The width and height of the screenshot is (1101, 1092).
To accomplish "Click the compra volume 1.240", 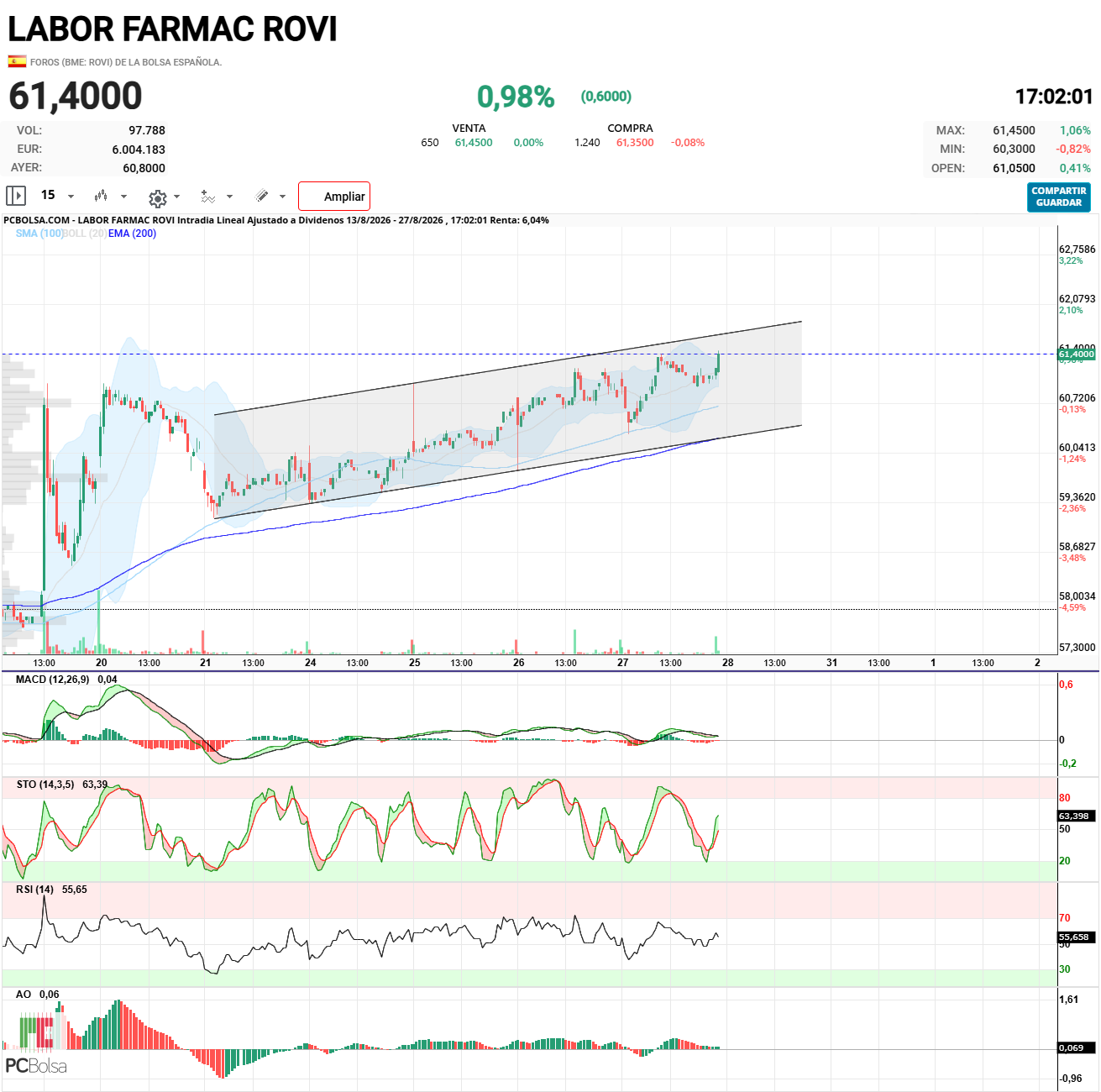I will tap(588, 143).
